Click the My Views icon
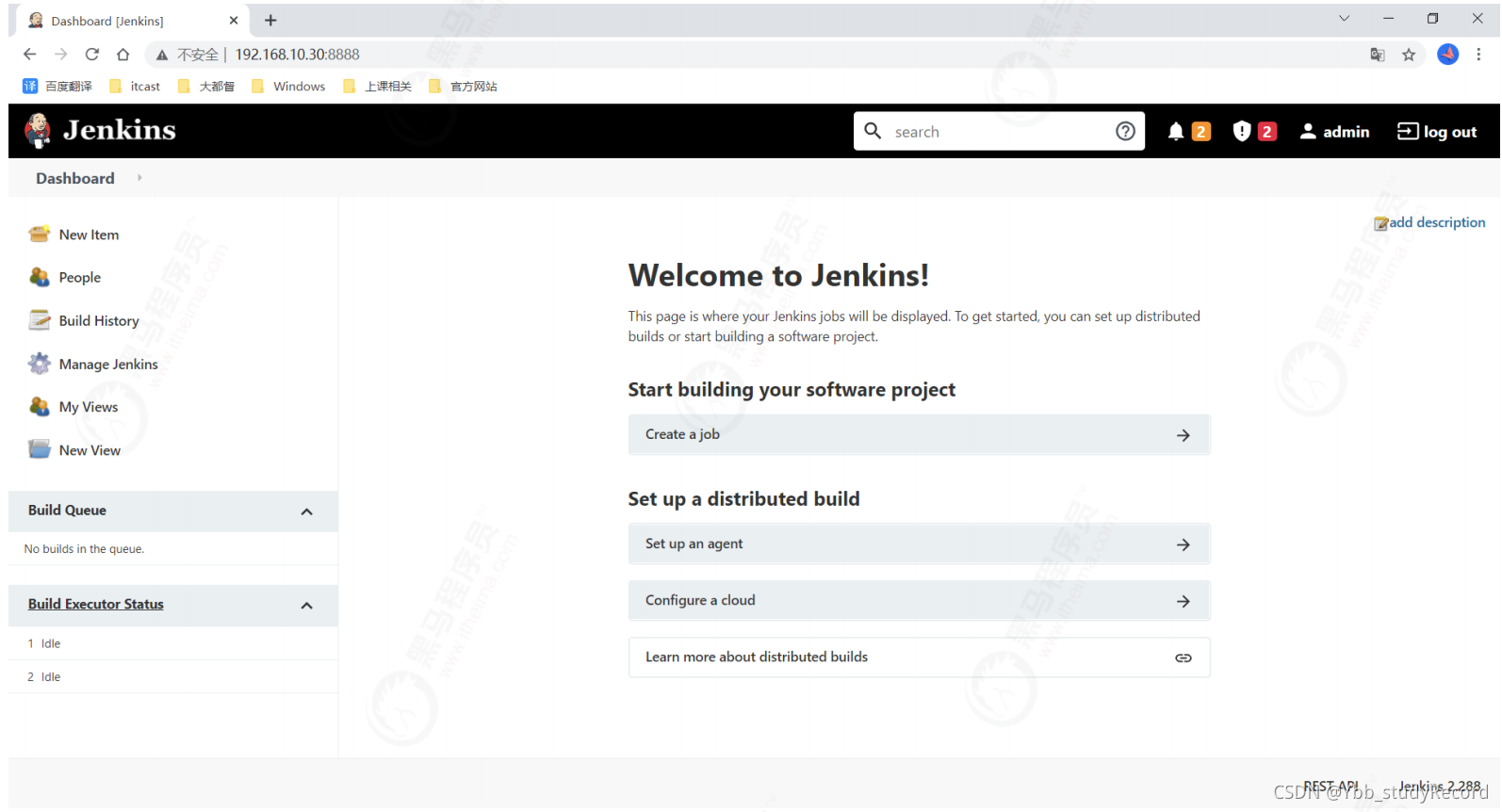 39,407
